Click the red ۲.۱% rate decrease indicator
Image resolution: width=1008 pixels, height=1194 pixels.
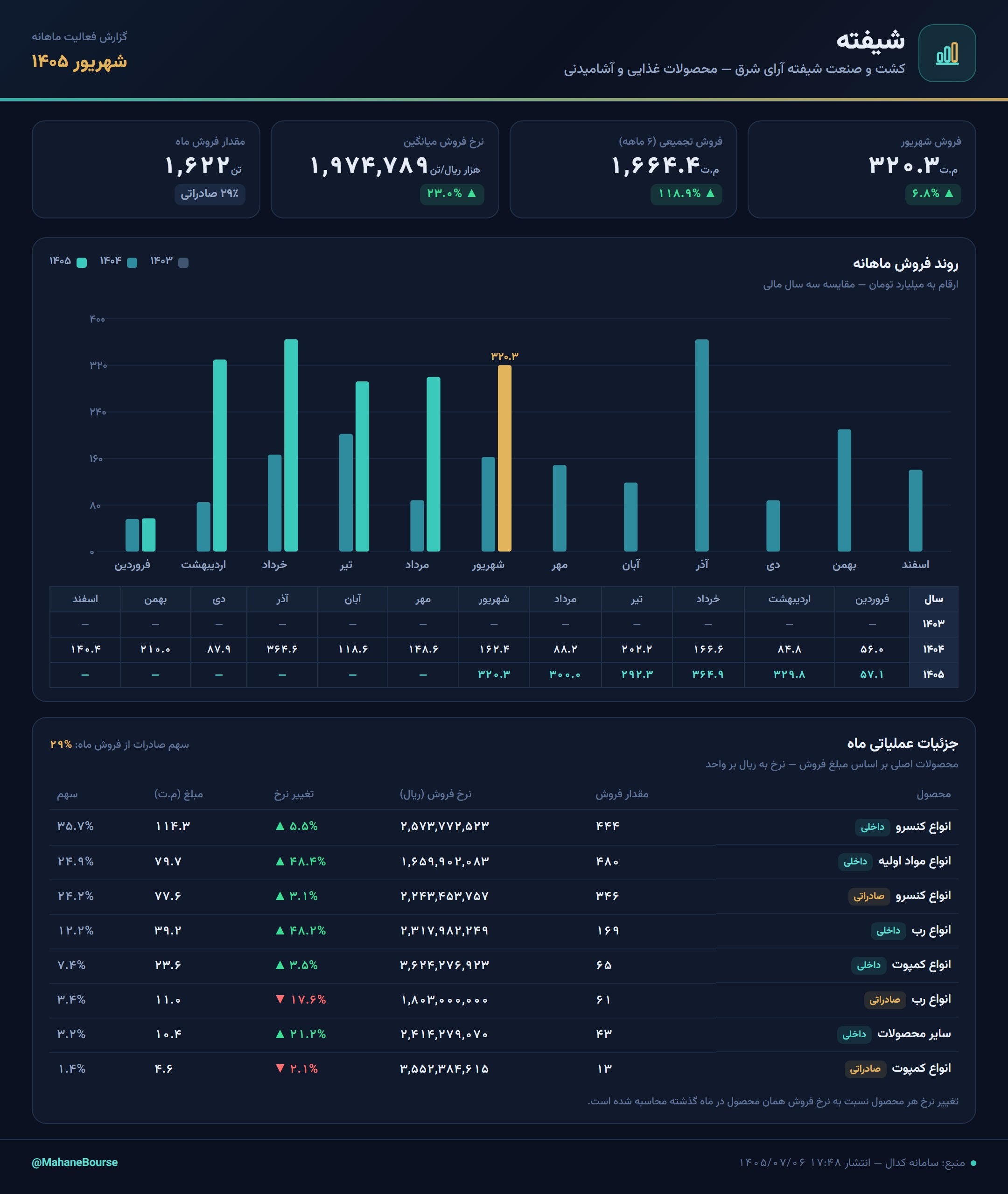[297, 1069]
